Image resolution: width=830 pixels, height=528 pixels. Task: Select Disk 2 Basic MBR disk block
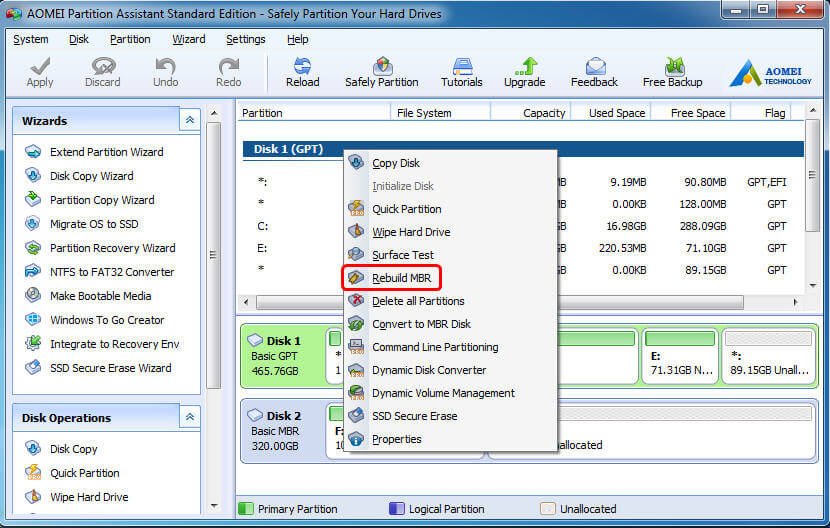283,431
